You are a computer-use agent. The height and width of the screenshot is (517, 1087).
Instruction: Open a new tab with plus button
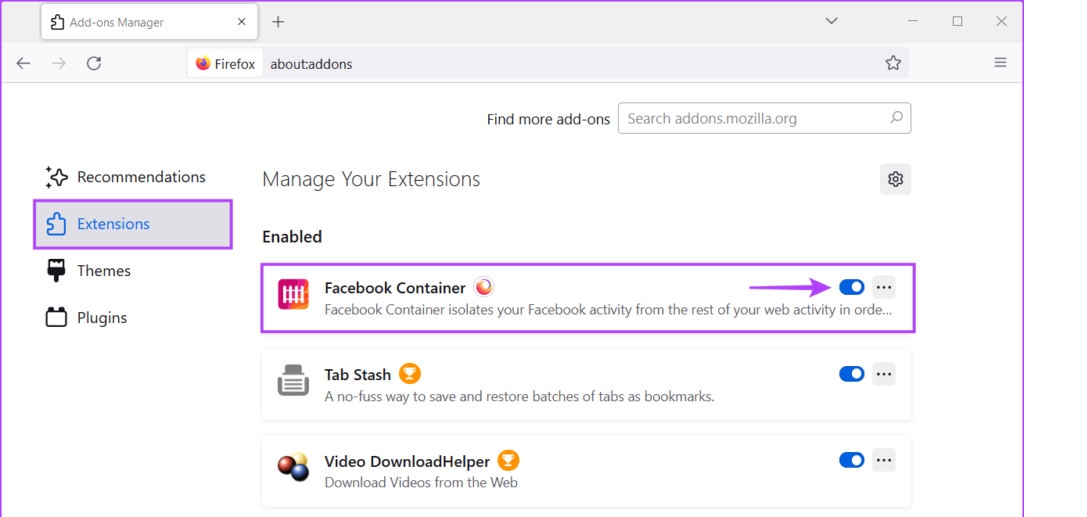(277, 21)
